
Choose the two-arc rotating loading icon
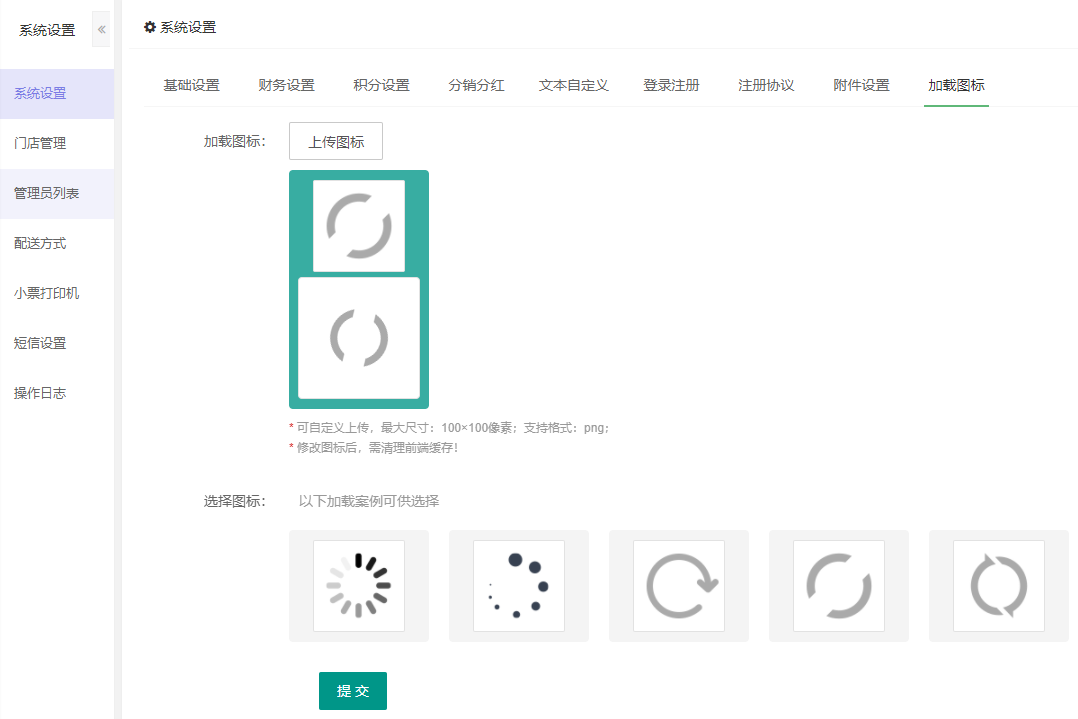pos(839,586)
